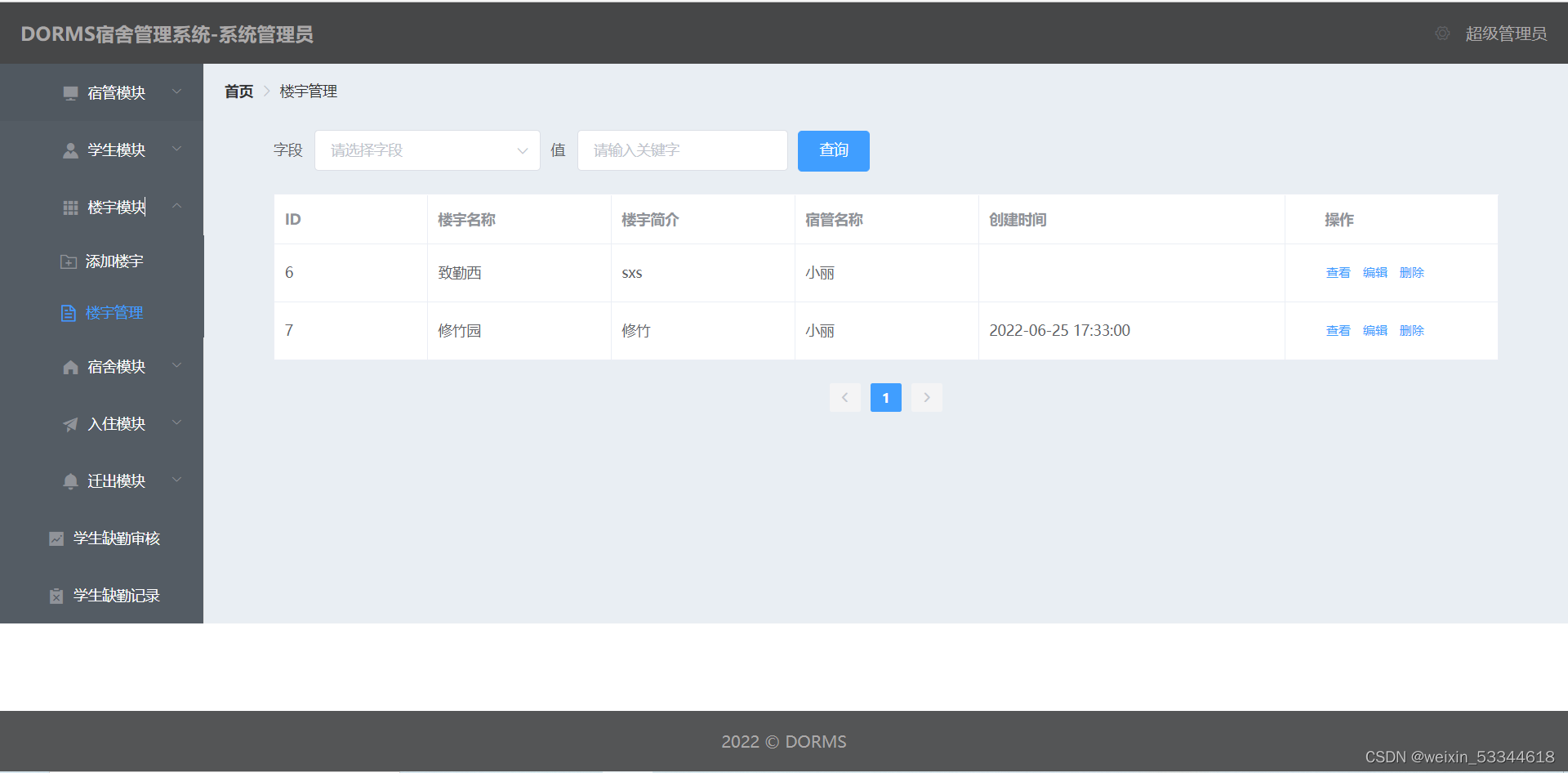The height and width of the screenshot is (773, 1568).
Task: Select 添加楼宇 in the sidebar
Action: [x=101, y=261]
